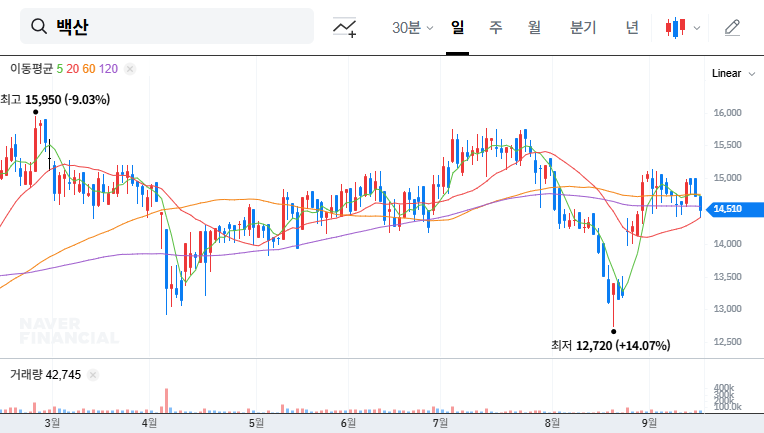Click the 이동평균 indicator label
Screen dimensions: 764x433
point(30,69)
